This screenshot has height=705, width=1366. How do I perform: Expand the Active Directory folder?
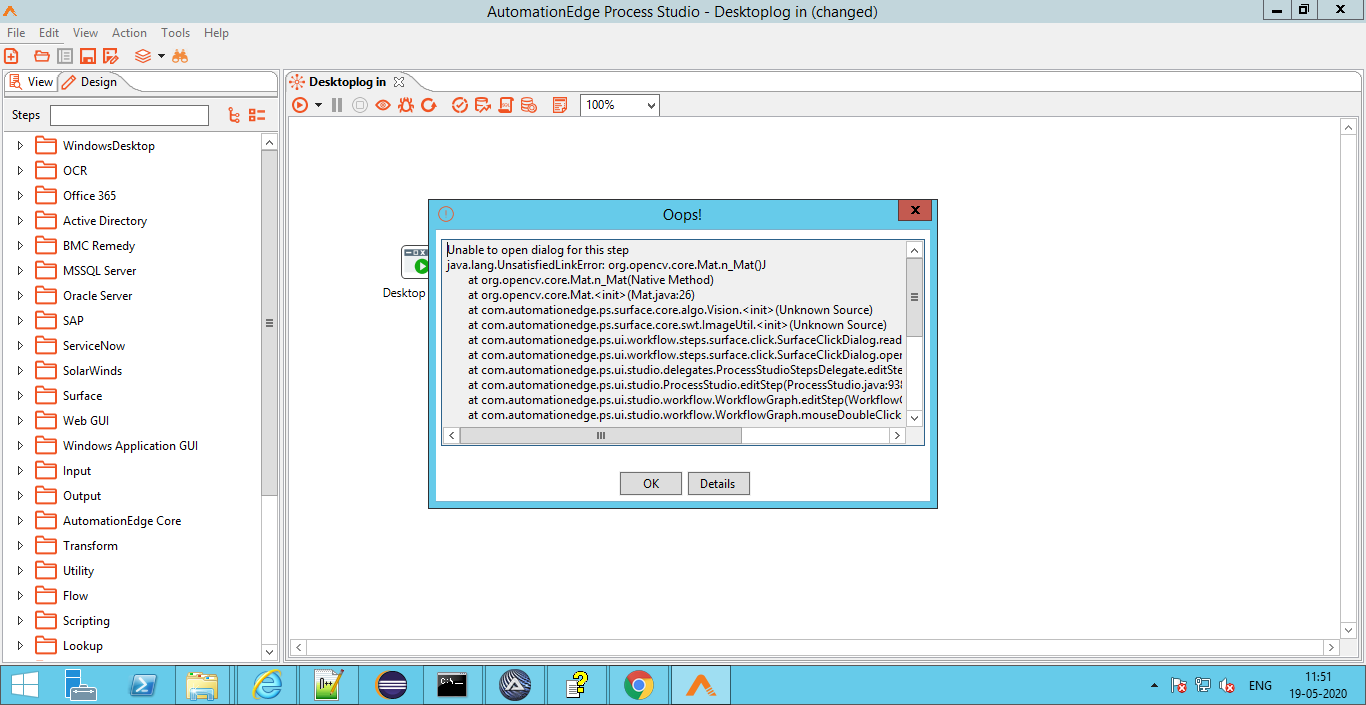click(20, 221)
